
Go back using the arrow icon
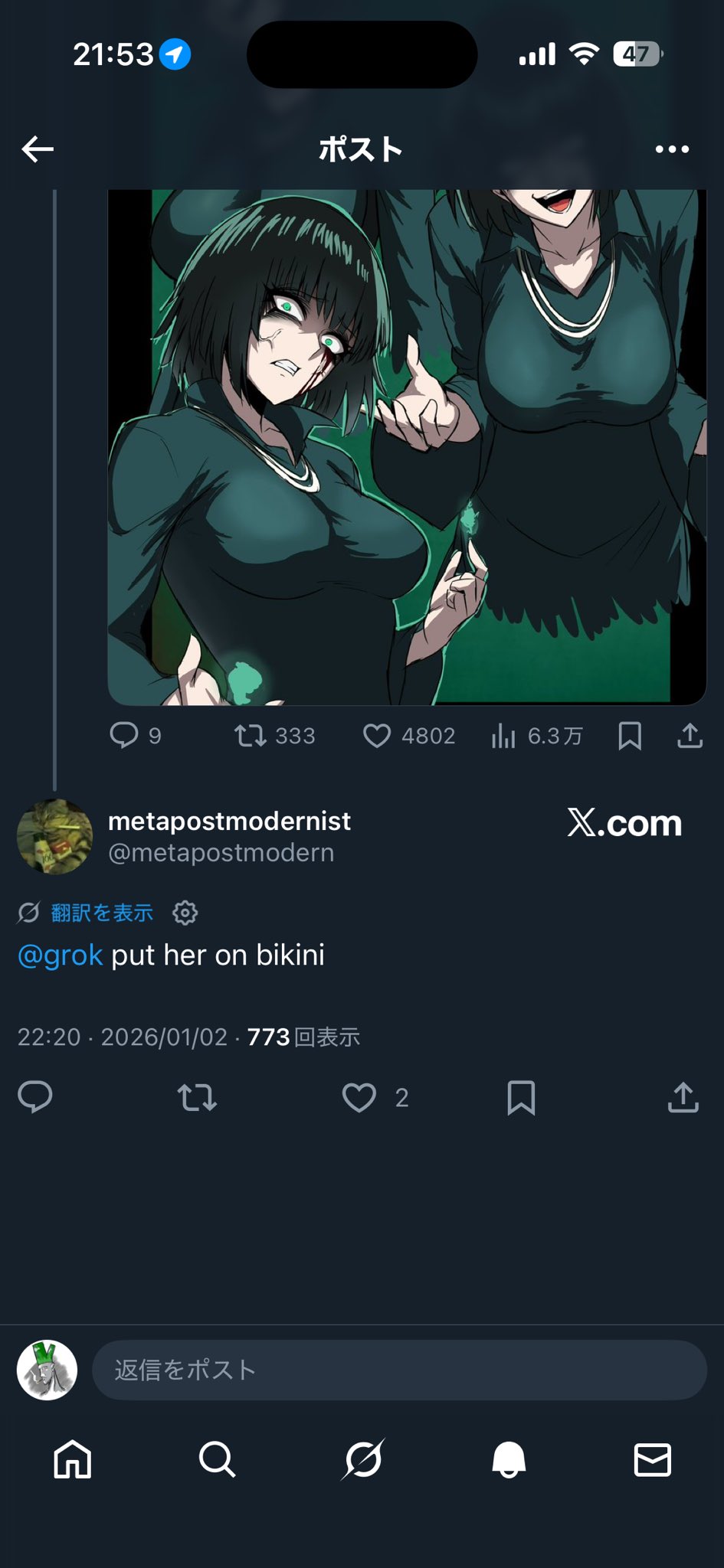[x=38, y=149]
